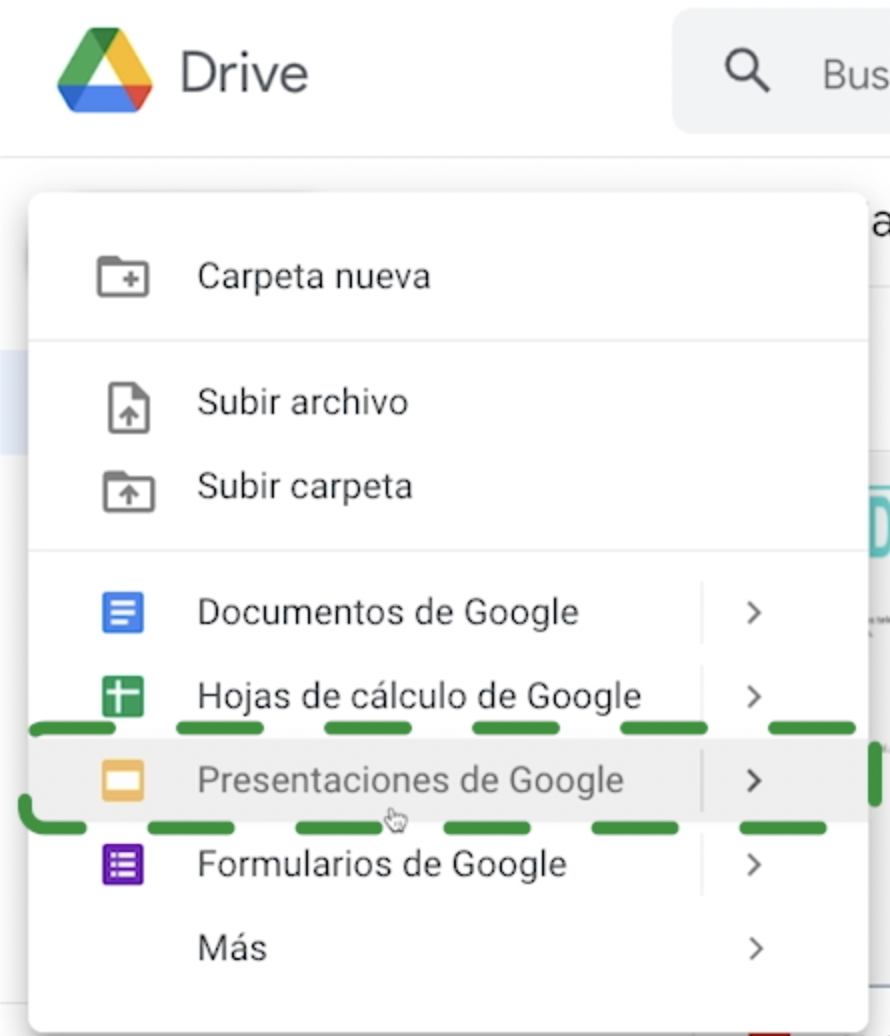Viewport: 890px width, 1036px height.
Task: Expand the Formularios de Google arrow
Action: [x=754, y=864]
